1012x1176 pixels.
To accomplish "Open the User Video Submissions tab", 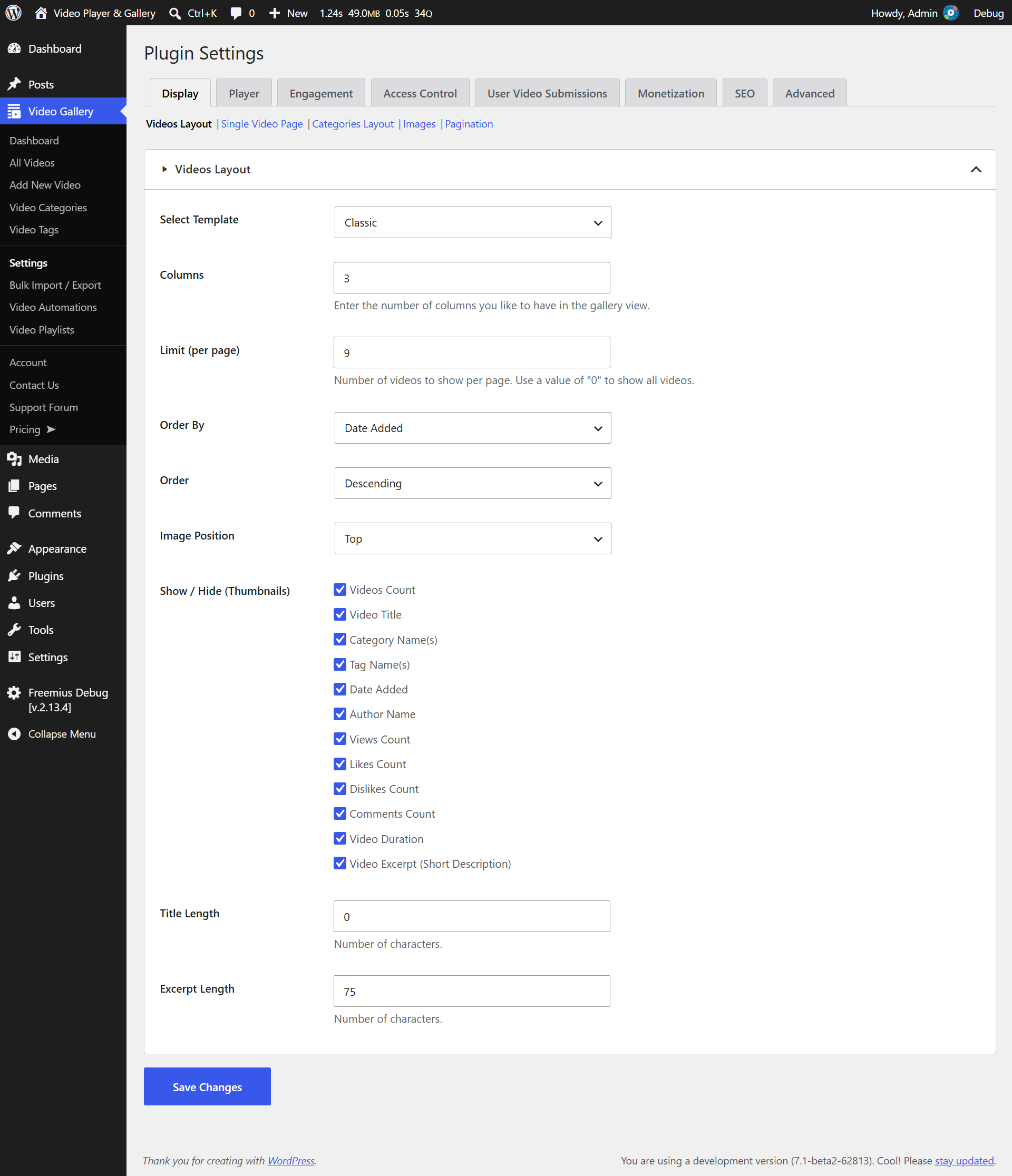I will (547, 93).
